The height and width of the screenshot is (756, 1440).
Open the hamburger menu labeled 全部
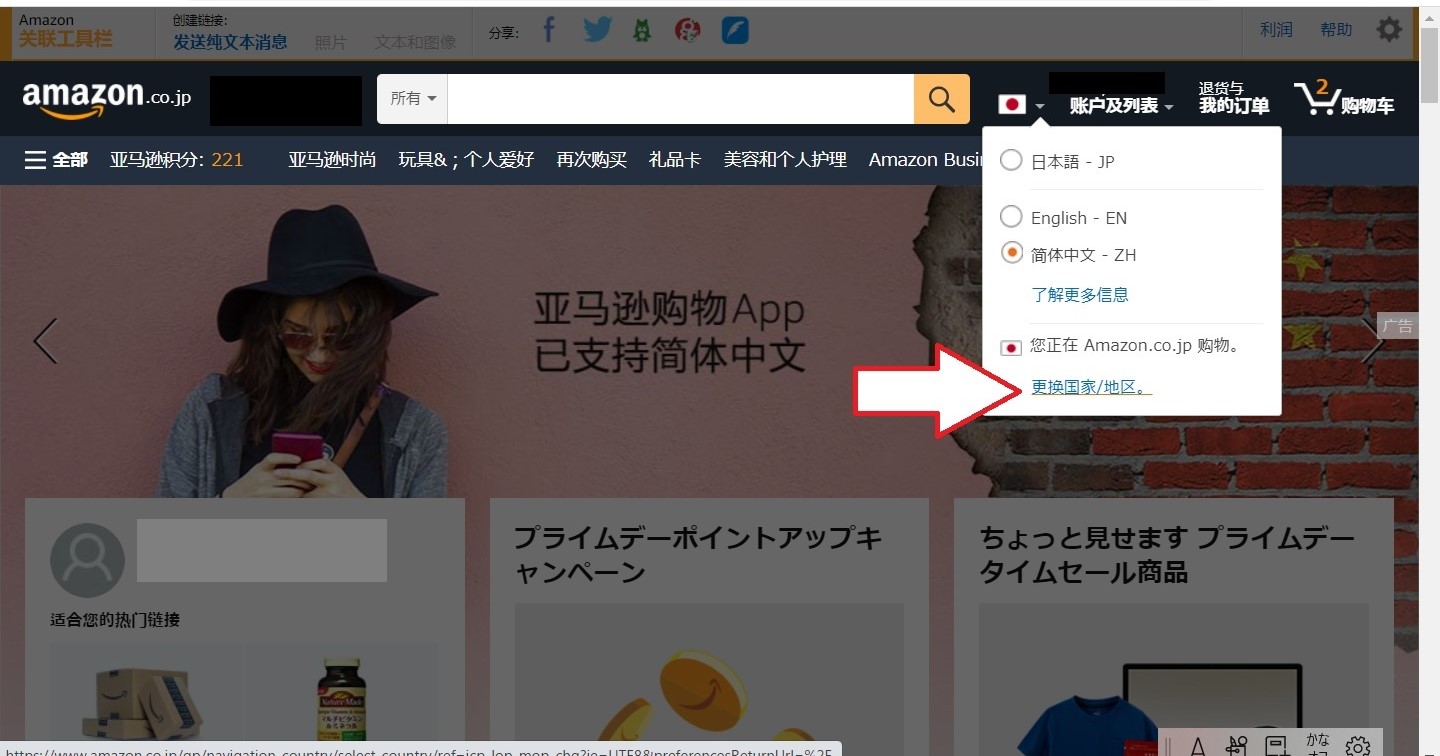pos(56,160)
